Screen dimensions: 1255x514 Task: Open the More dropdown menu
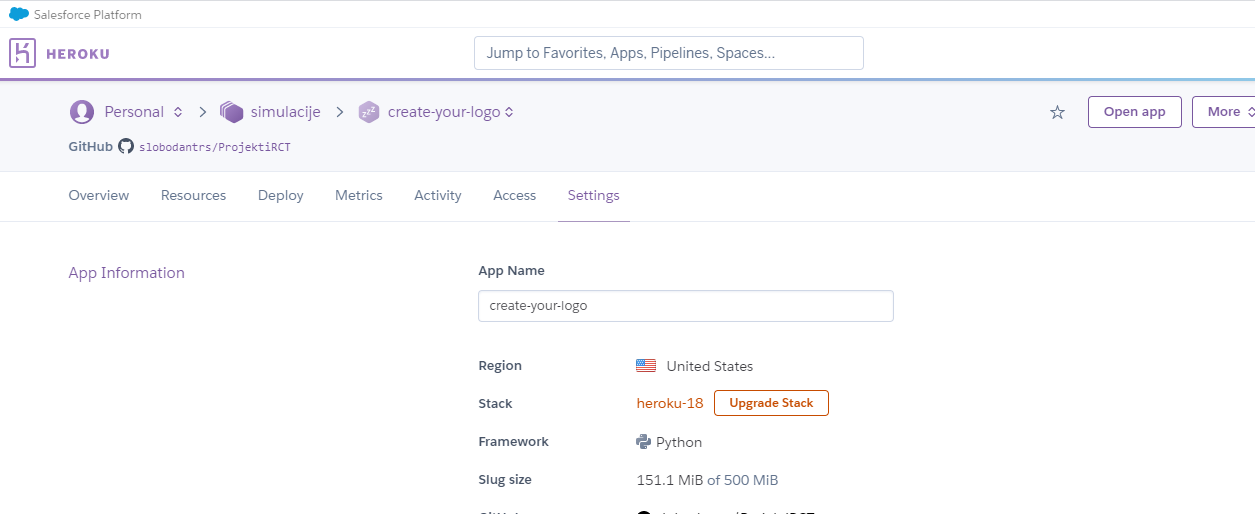click(x=1224, y=112)
